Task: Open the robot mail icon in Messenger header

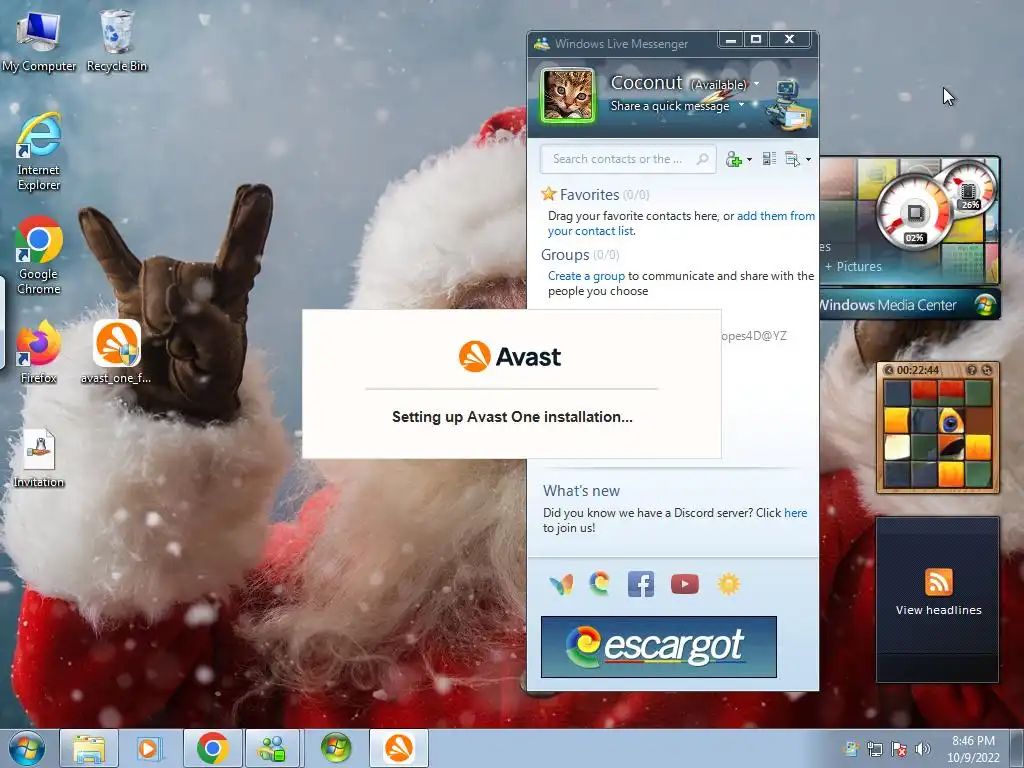Action: pos(788,104)
